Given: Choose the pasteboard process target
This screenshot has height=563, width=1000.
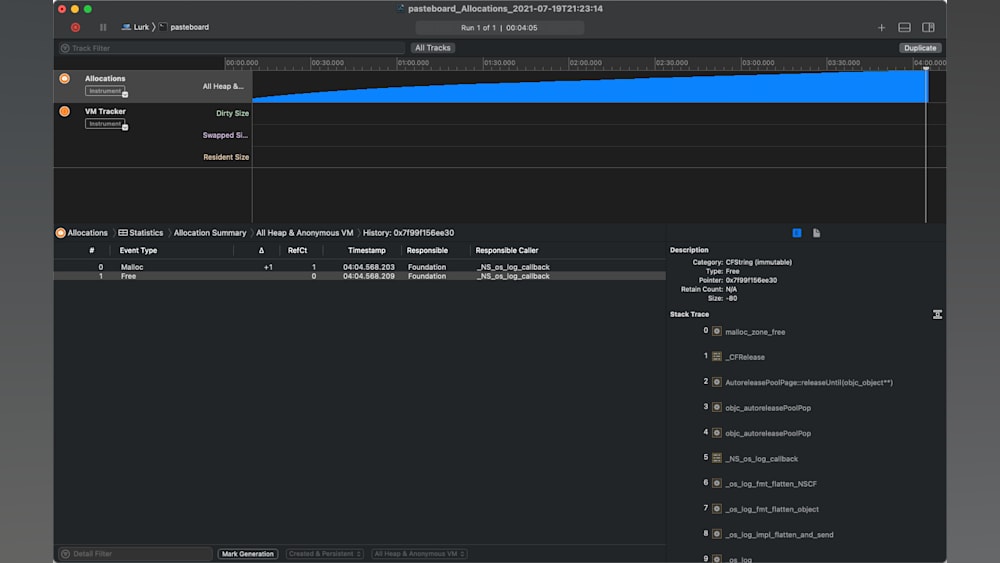Looking at the screenshot, I should (x=184, y=27).
